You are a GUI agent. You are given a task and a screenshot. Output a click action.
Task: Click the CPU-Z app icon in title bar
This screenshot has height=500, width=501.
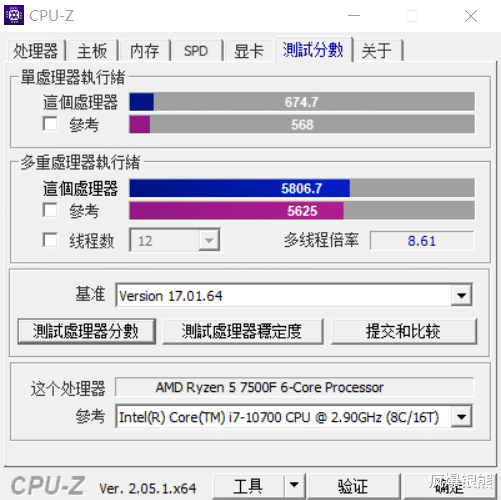[14, 15]
